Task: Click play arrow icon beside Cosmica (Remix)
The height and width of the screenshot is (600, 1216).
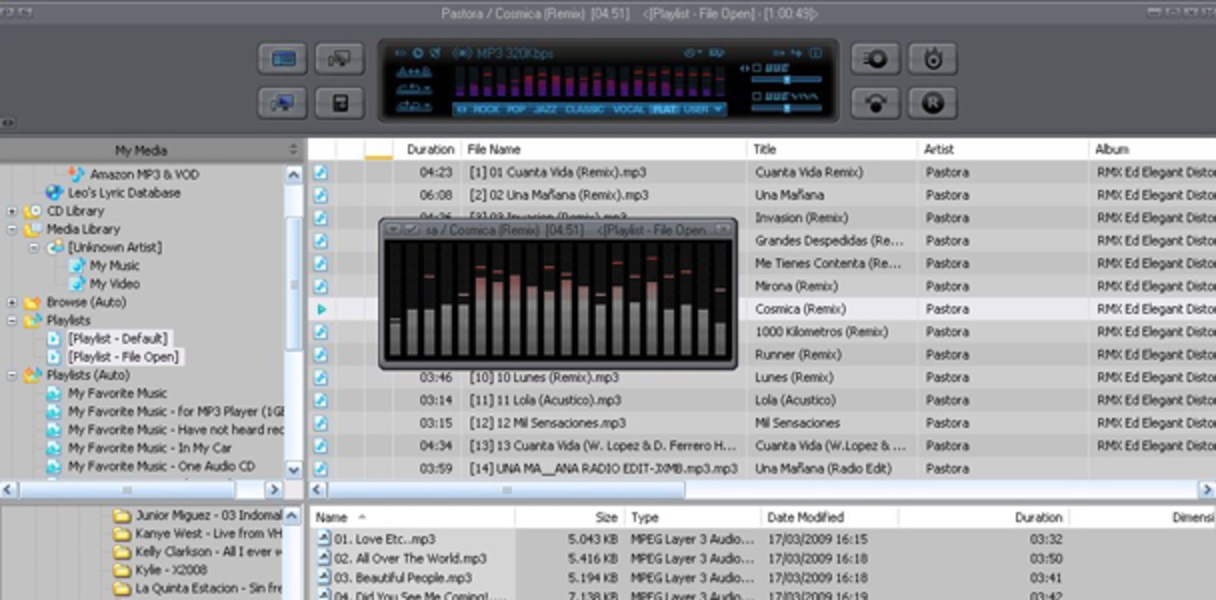Action: pos(321,309)
